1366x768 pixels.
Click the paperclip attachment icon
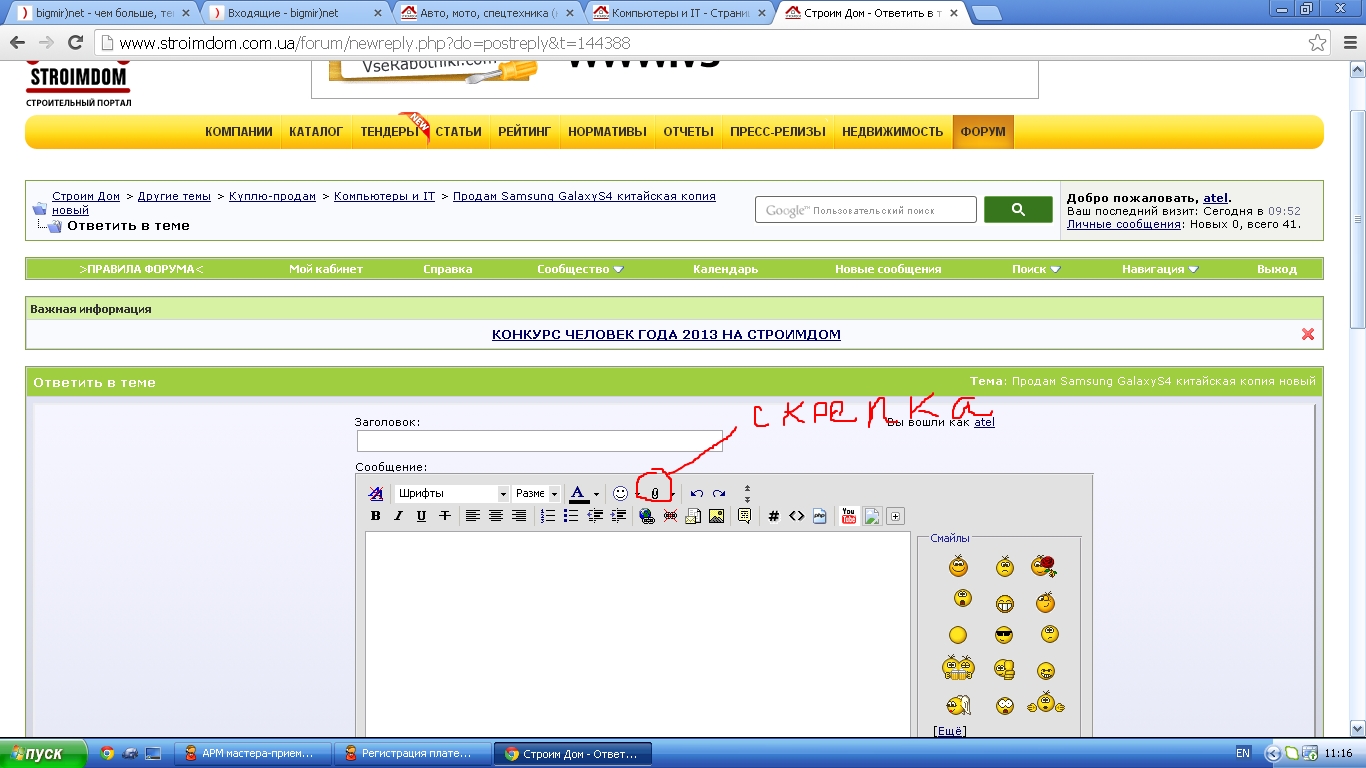coord(655,494)
